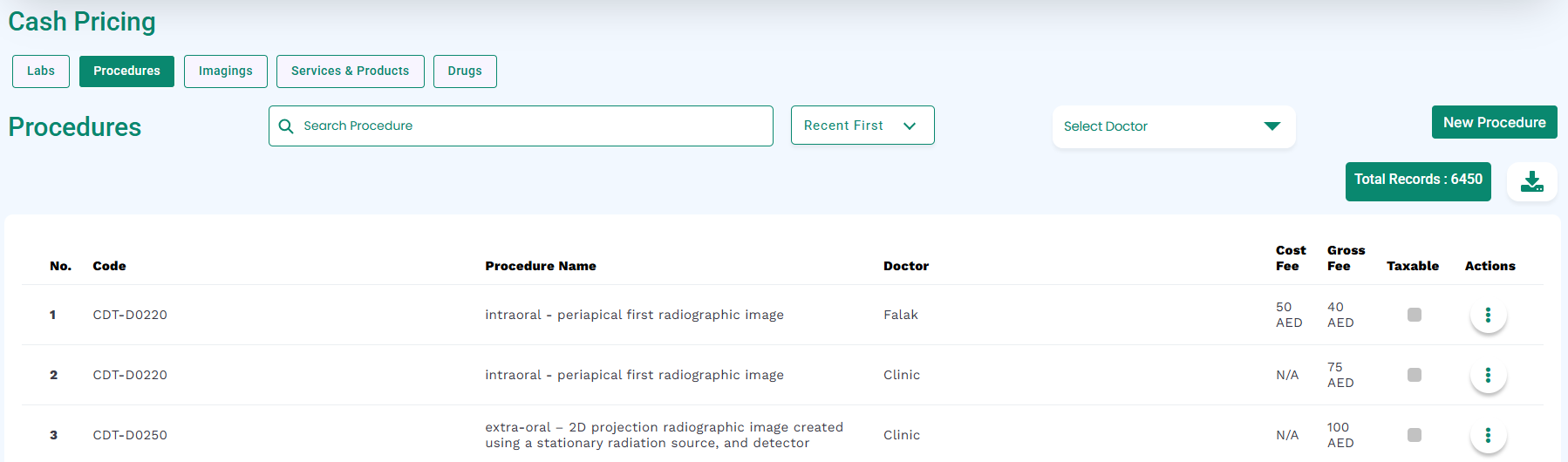Switch to the Imagings tab
The width and height of the screenshot is (1568, 462).
tap(226, 71)
